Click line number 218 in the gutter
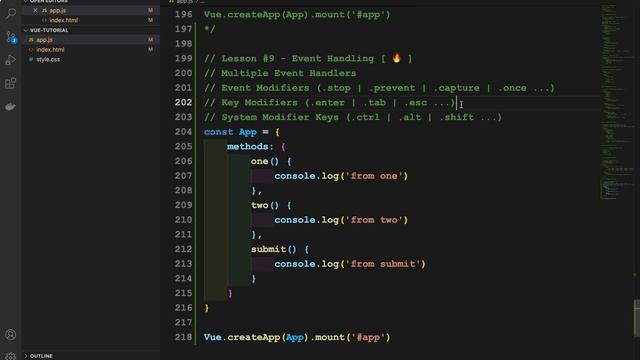This screenshot has height=360, width=640. tap(183, 337)
